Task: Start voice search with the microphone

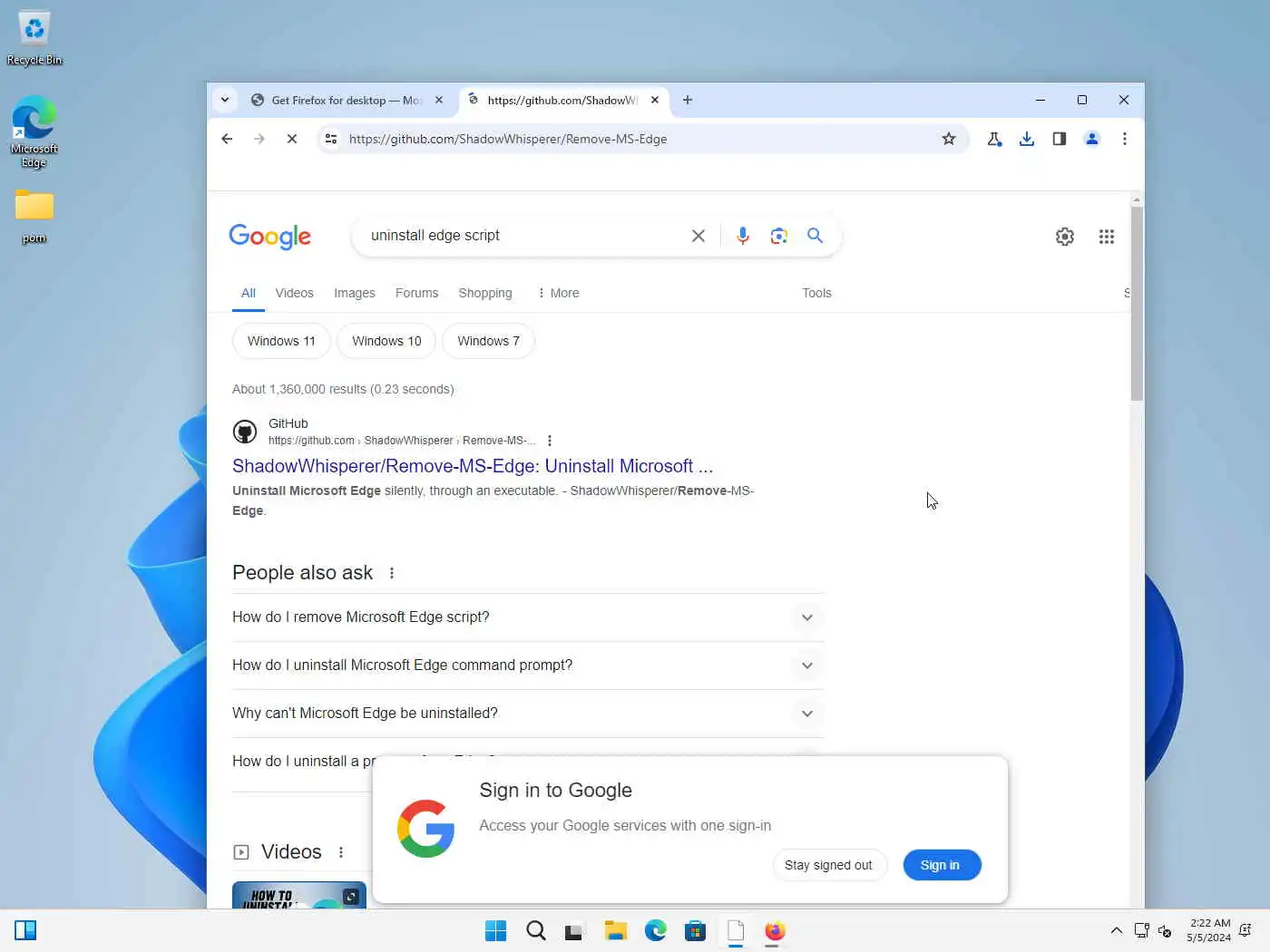Action: (x=743, y=236)
